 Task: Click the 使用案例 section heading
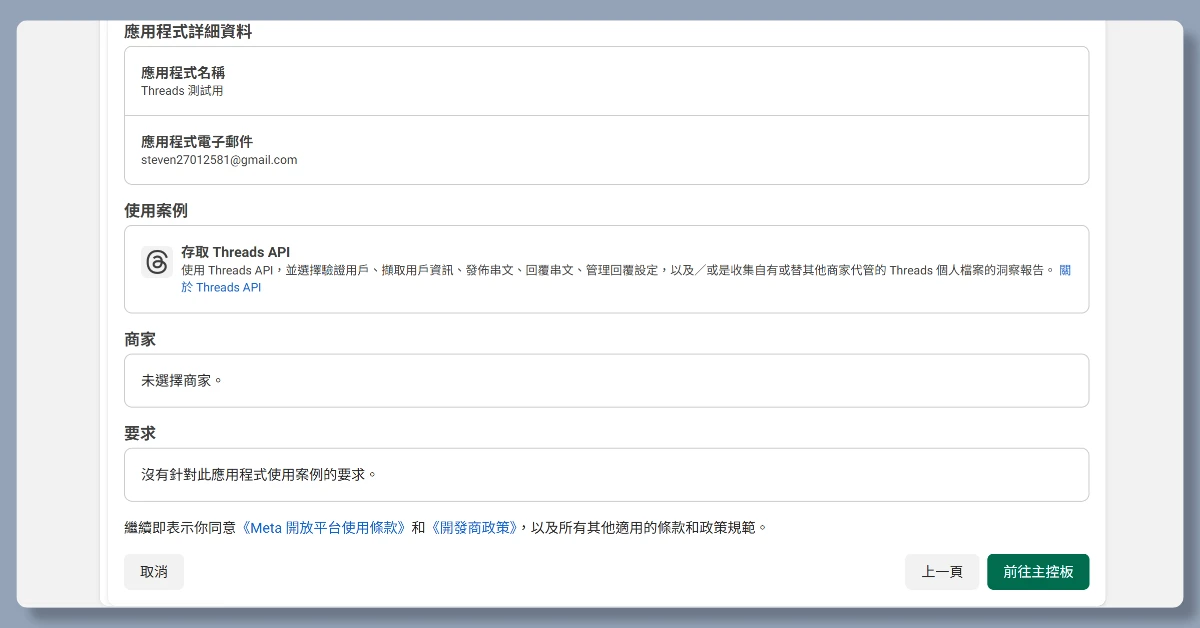[156, 211]
